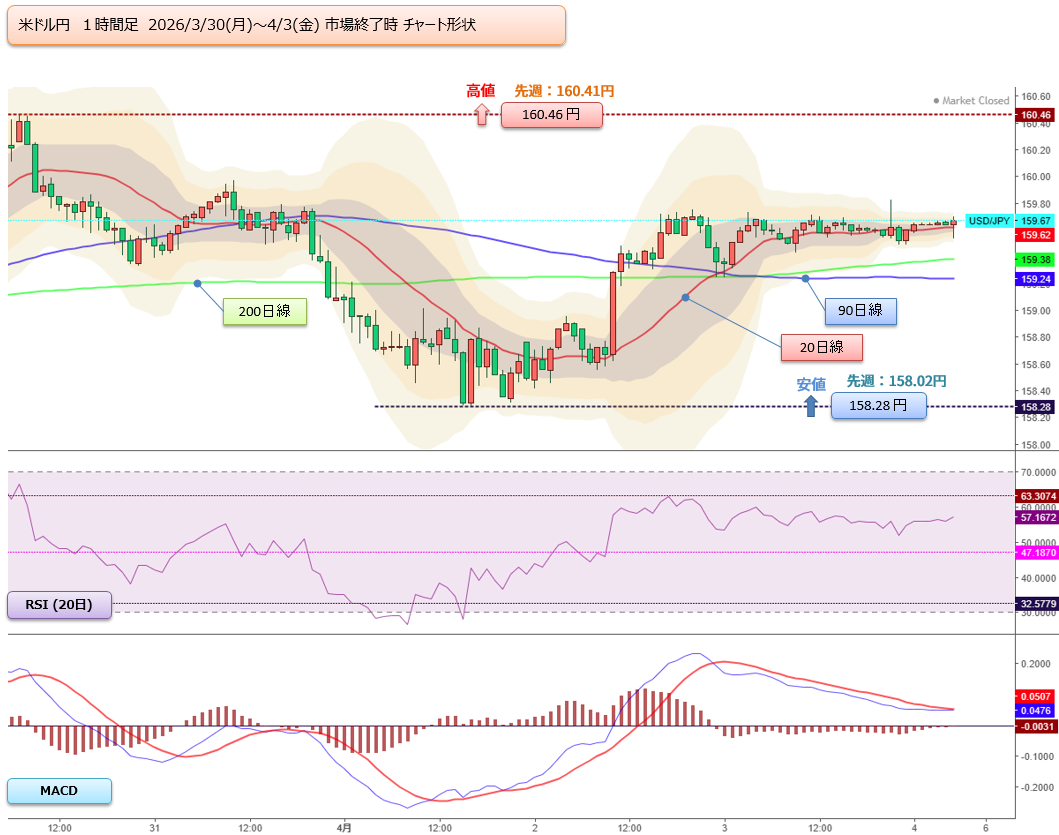Click the 158.28 axis price tag
1059x835 pixels.
click(1035, 407)
